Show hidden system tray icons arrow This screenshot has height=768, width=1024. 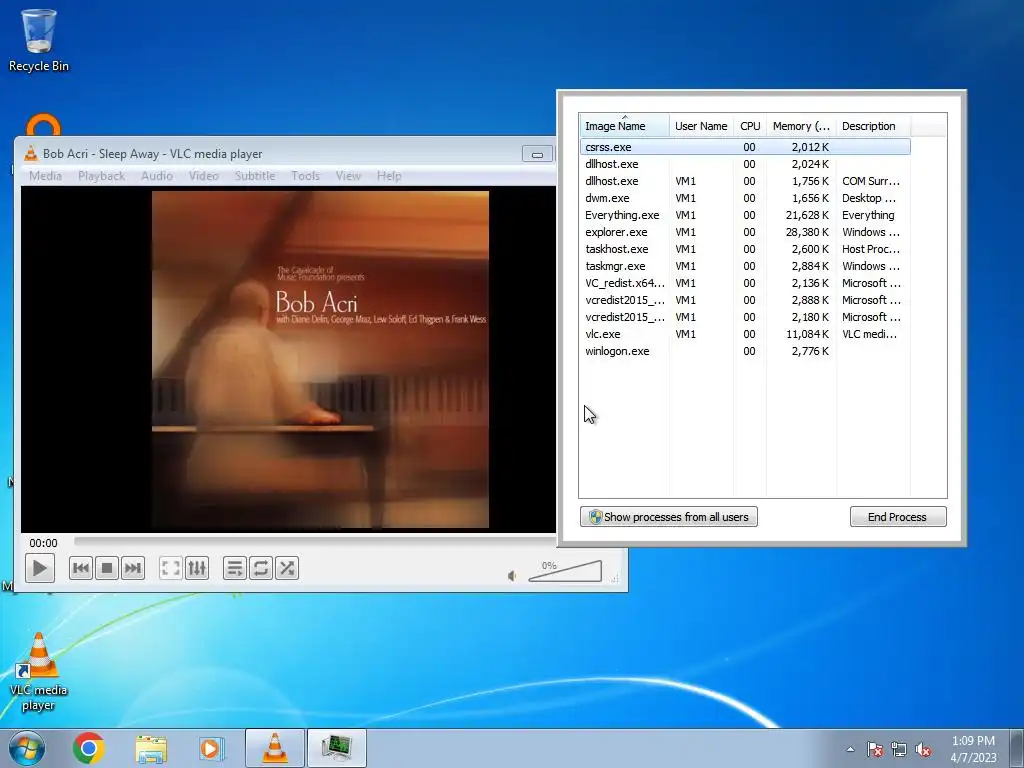coord(850,749)
